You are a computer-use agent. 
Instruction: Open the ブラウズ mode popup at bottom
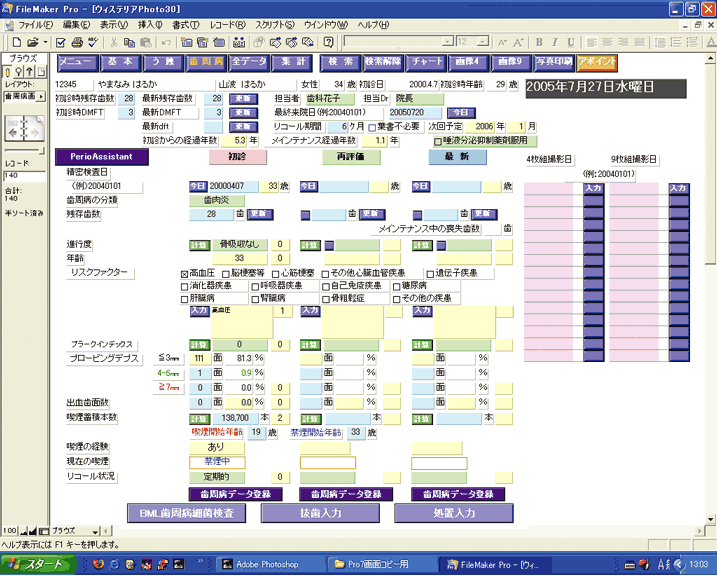tap(70, 530)
